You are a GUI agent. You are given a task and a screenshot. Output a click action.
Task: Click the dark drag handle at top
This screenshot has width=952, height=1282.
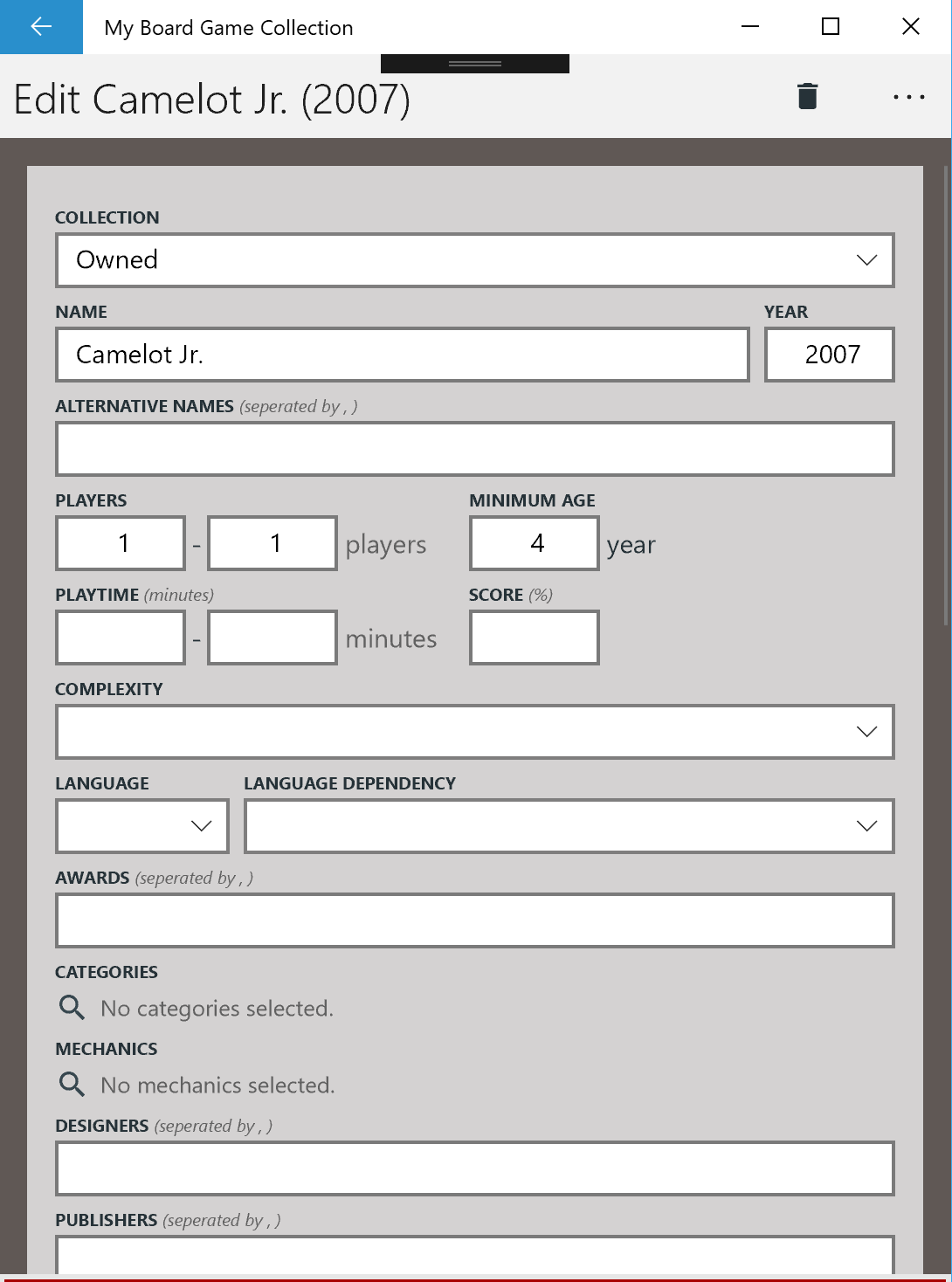(475, 64)
